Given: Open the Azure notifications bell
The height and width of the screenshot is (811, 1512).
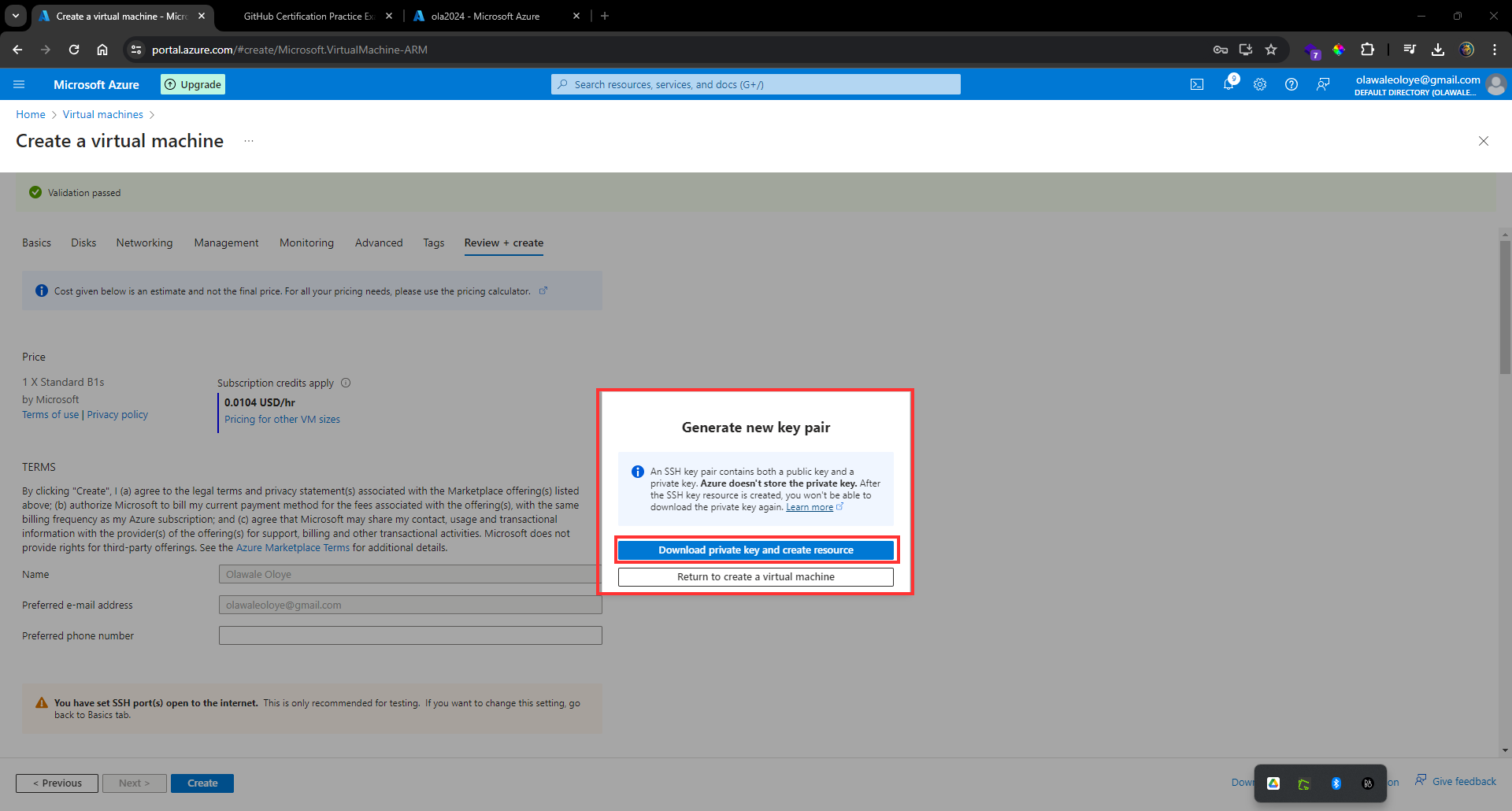Looking at the screenshot, I should point(1228,84).
